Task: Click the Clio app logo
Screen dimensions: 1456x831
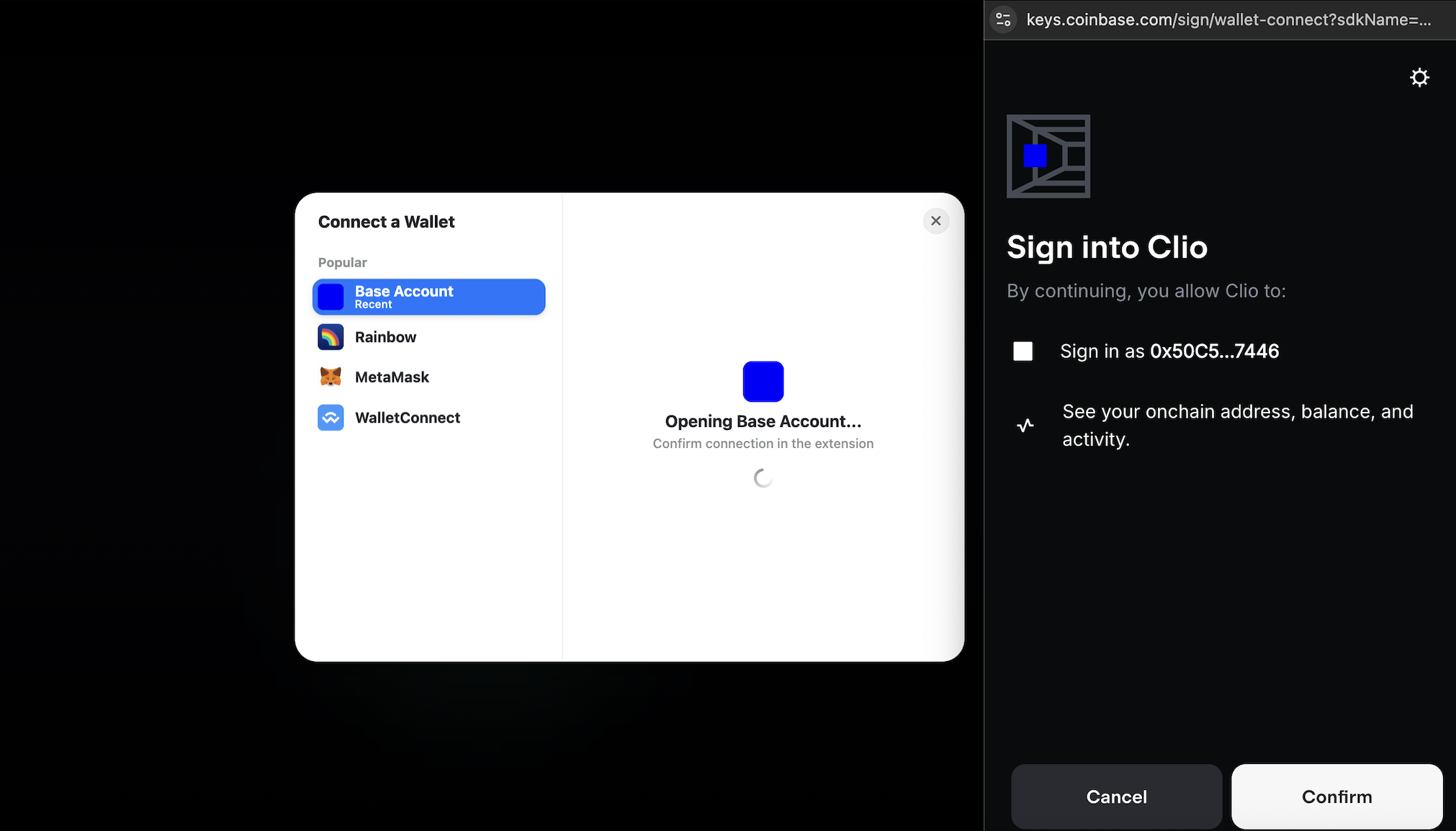Action: tap(1048, 156)
